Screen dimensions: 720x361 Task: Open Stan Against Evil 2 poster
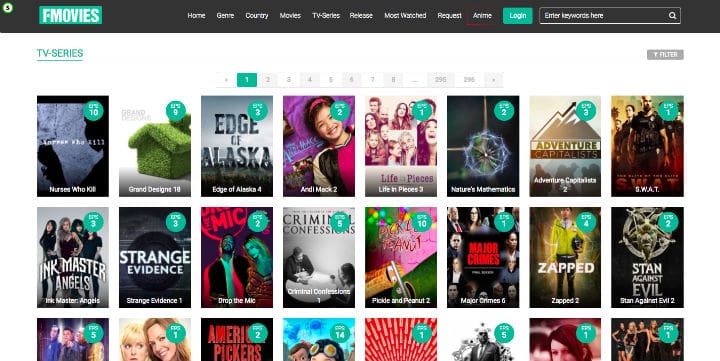(647, 257)
